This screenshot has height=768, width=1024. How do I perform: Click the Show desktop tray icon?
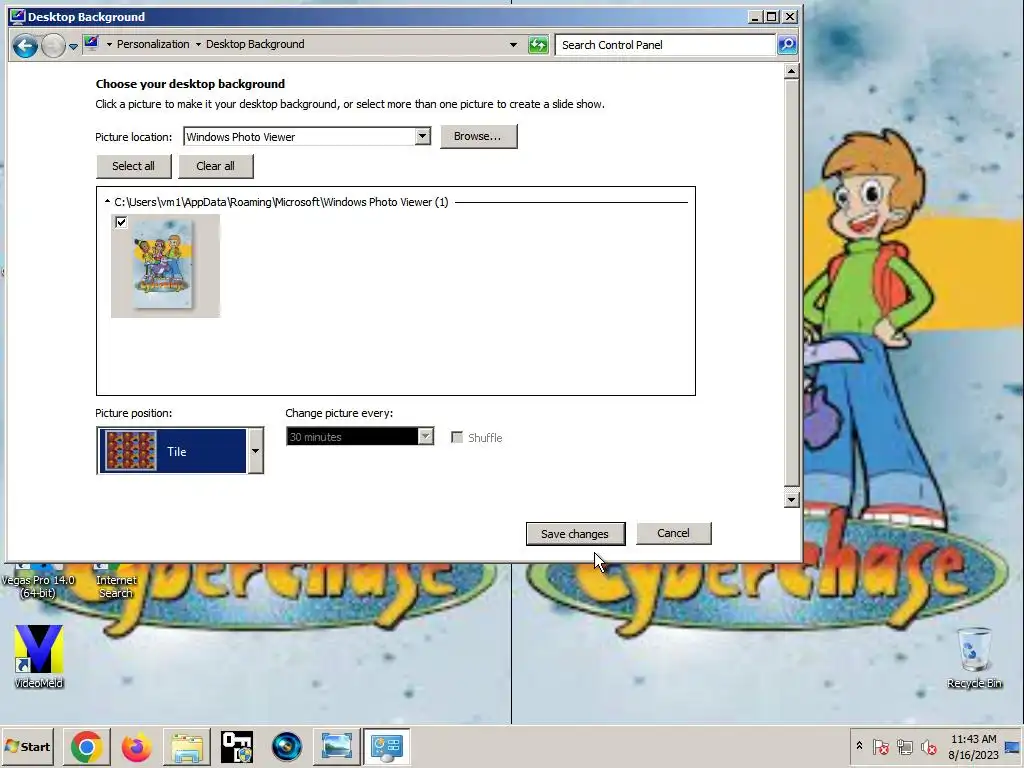click(1012, 747)
